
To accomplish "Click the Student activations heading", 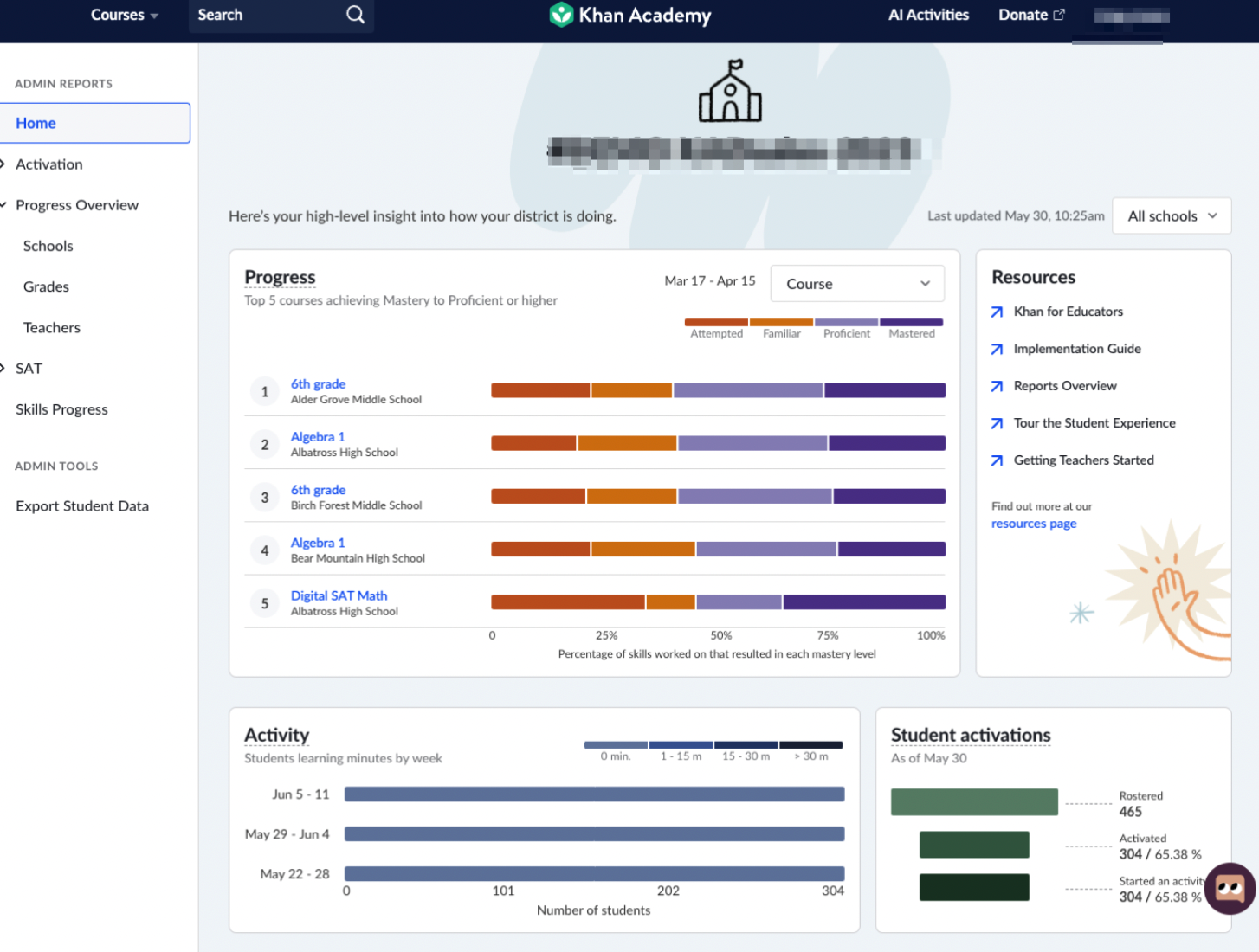I will (971, 735).
